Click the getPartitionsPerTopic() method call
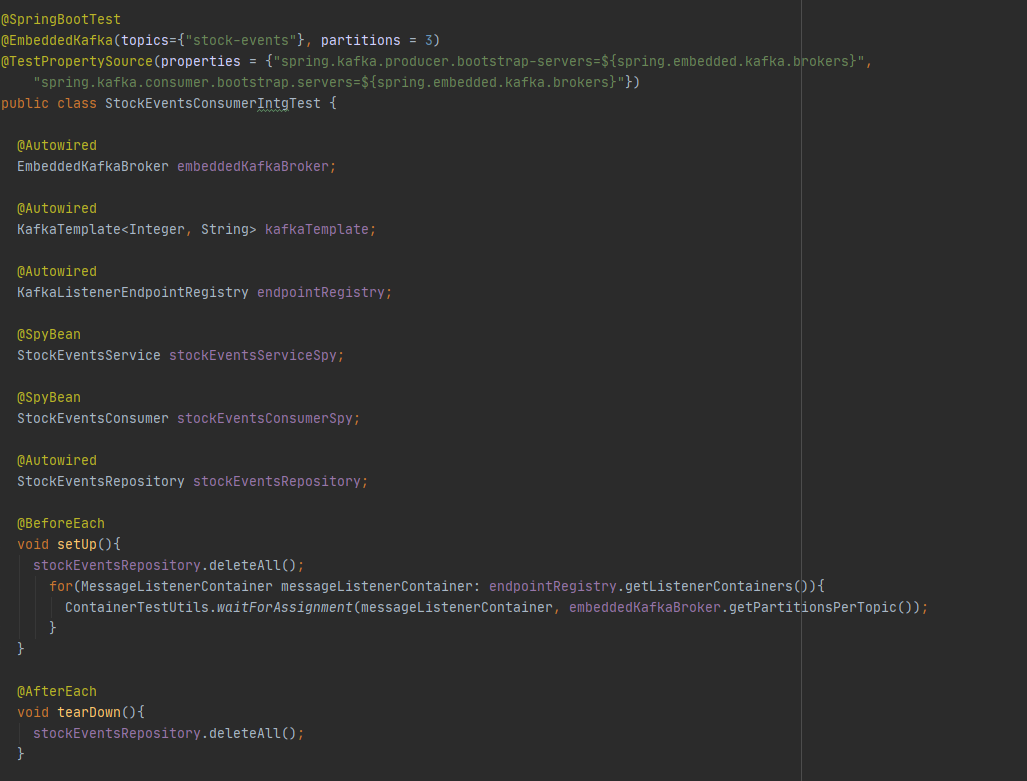Viewport: 1027px width, 781px height. click(x=820, y=607)
